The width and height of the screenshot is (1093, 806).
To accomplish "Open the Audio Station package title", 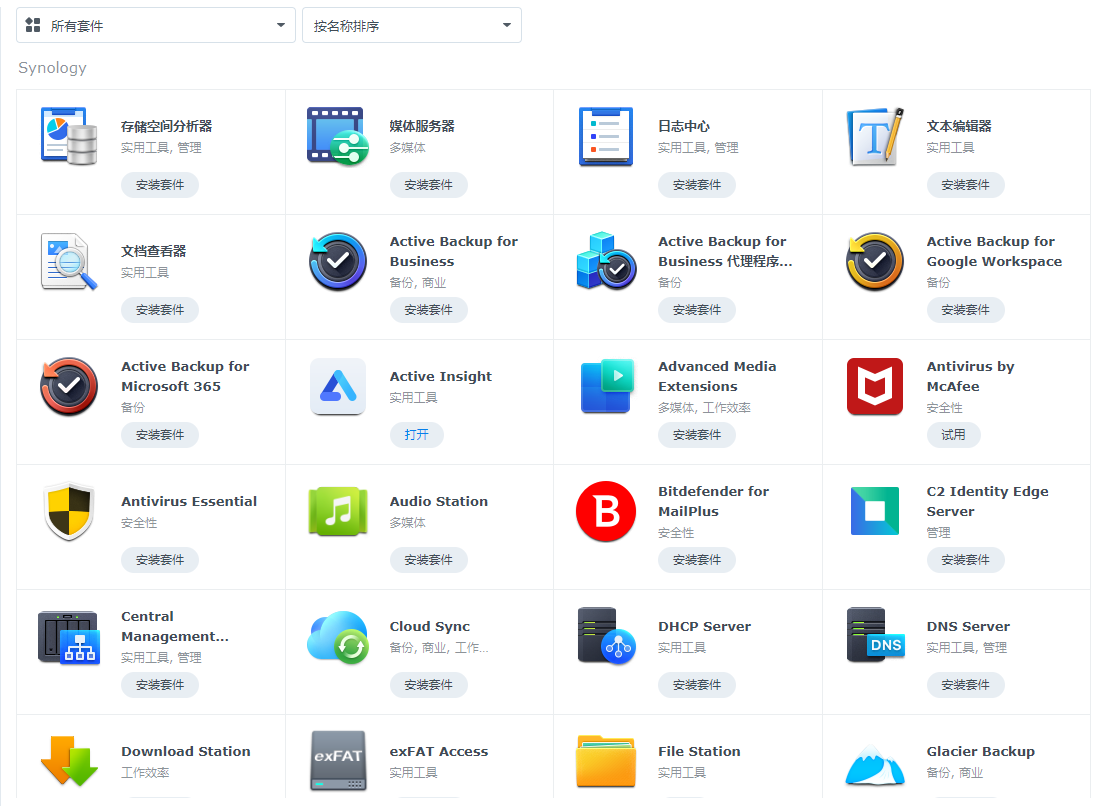I will [438, 501].
